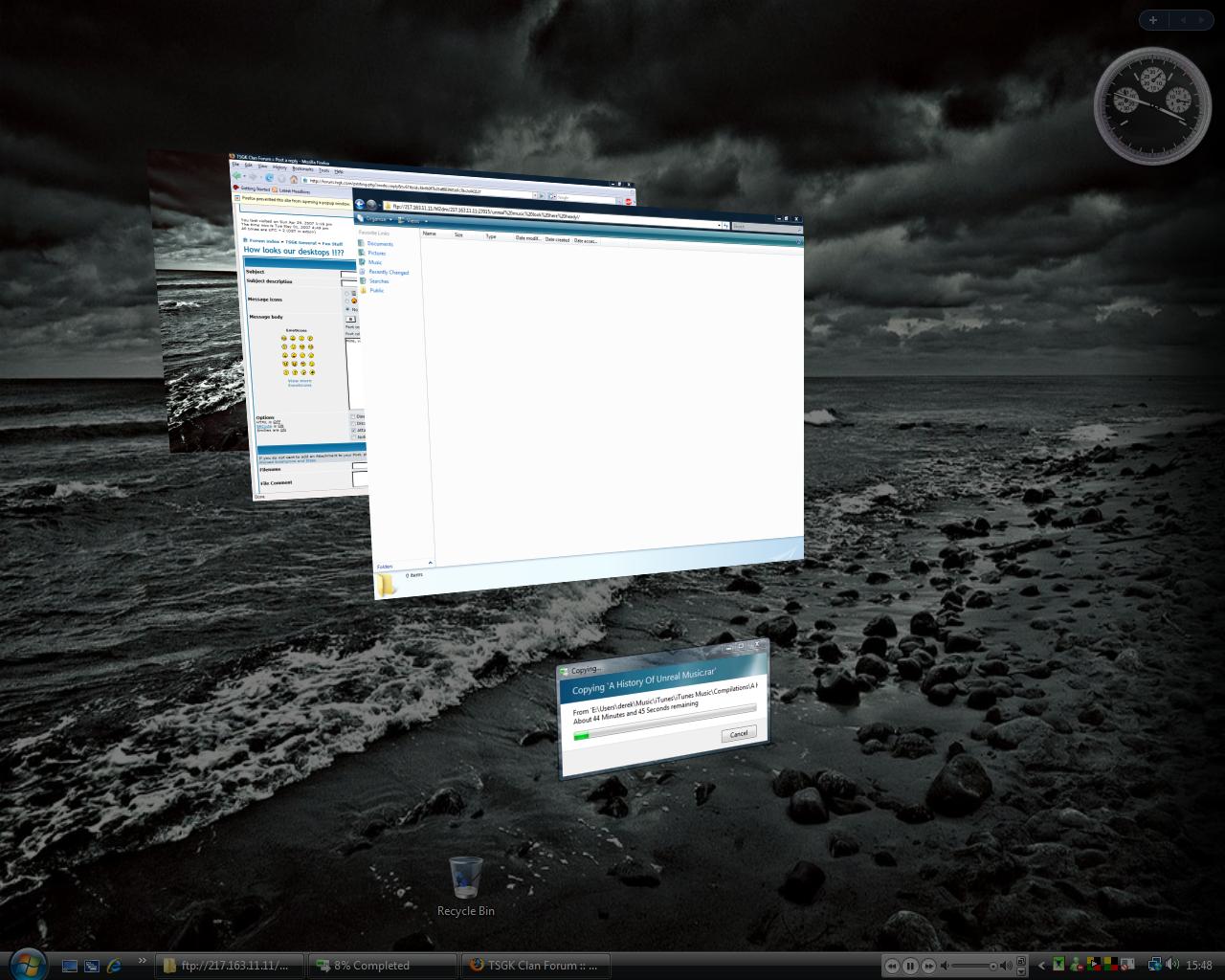This screenshot has height=980, width=1225.
Task: Click the Home icon in Firefox toolbar
Action: click(294, 178)
